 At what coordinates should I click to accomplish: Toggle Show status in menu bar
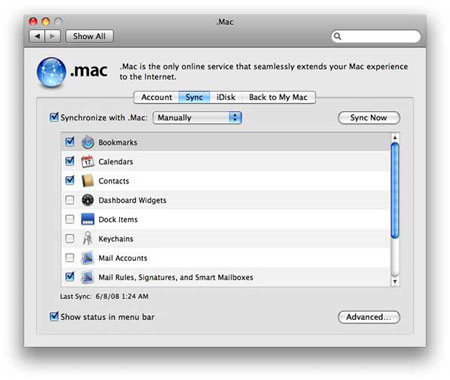[x=54, y=316]
